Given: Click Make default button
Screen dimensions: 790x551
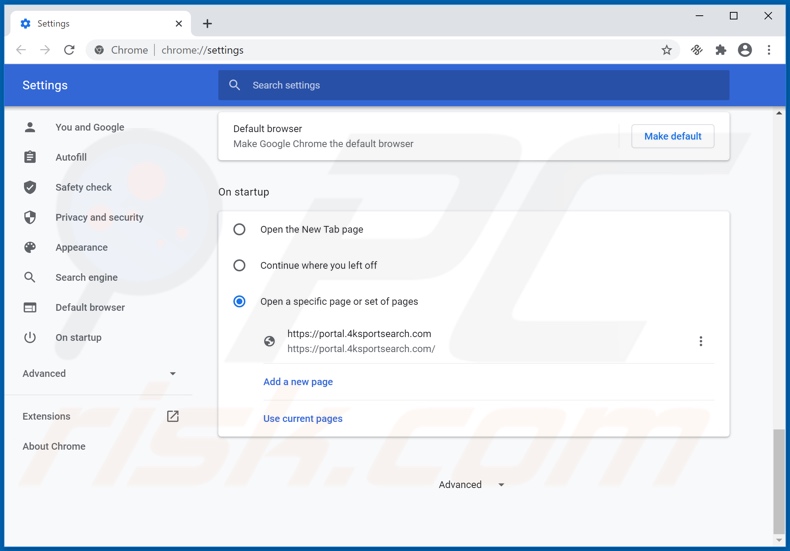Looking at the screenshot, I should click(673, 136).
